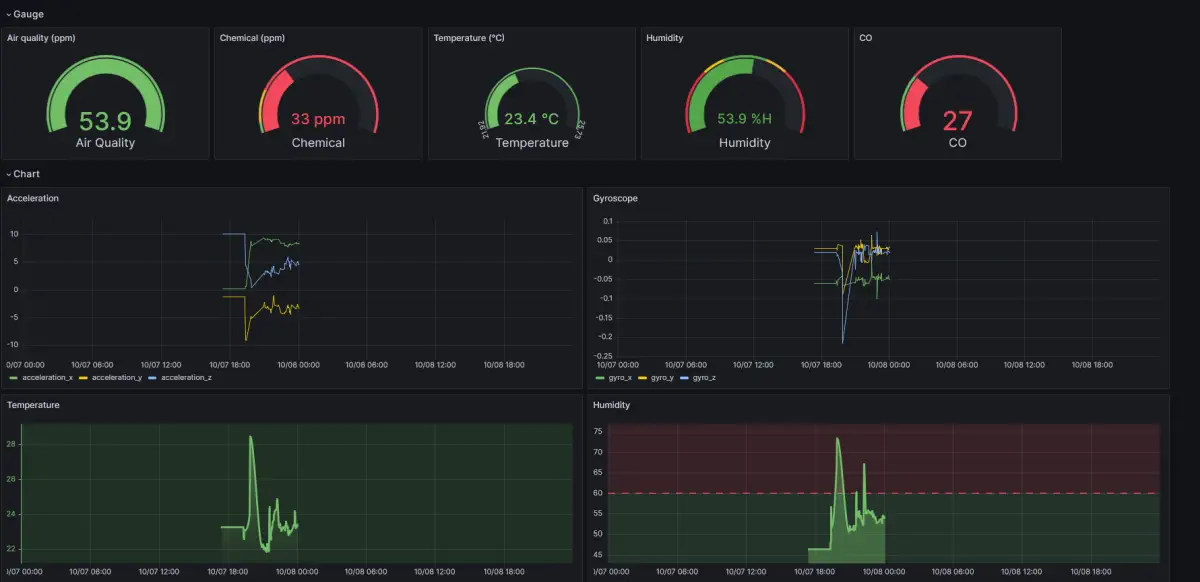Toggle acceleration_y series in legend

click(x=116, y=378)
